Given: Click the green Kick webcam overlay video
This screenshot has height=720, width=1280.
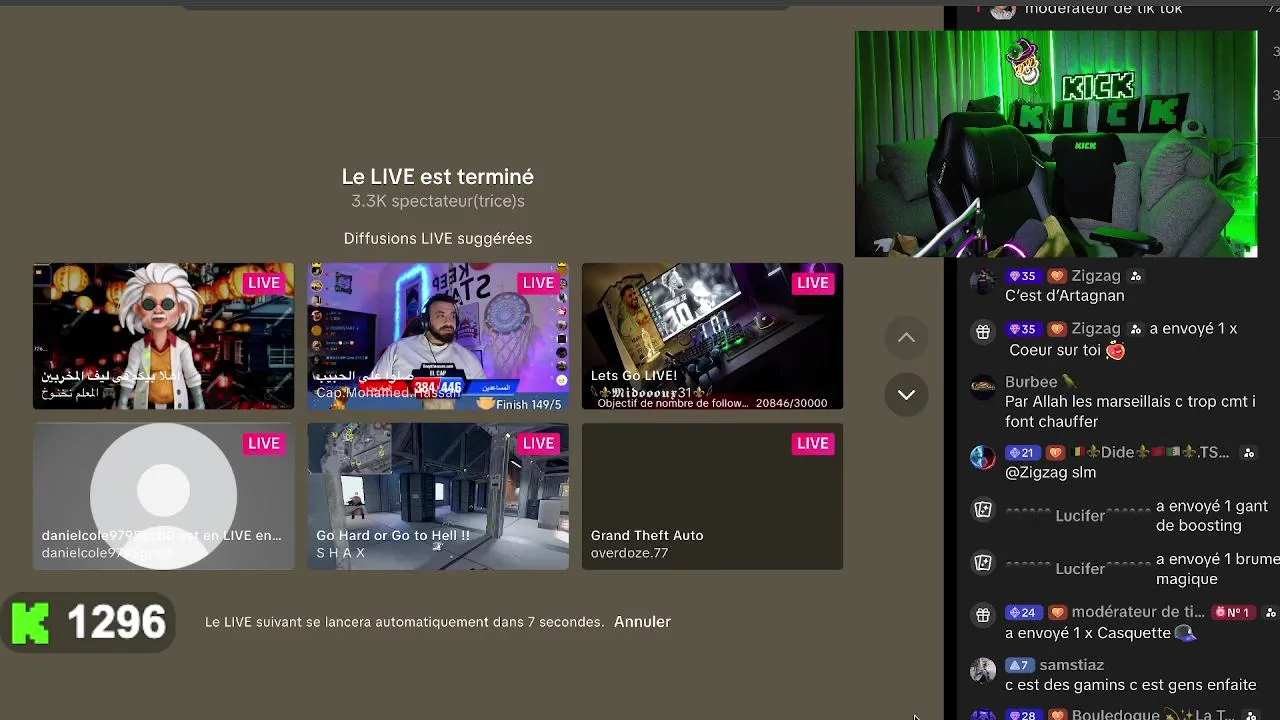Looking at the screenshot, I should [x=1056, y=144].
